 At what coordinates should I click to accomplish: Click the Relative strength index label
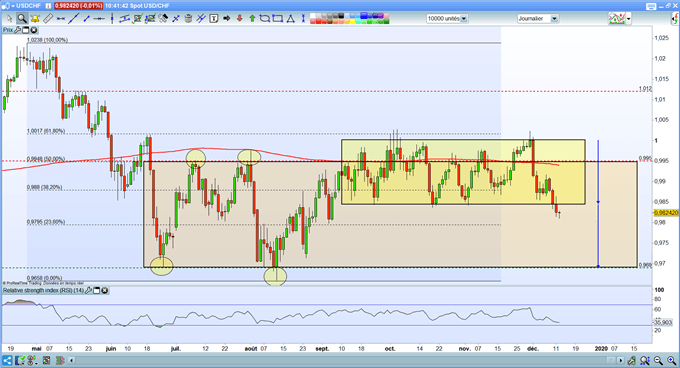[43, 290]
